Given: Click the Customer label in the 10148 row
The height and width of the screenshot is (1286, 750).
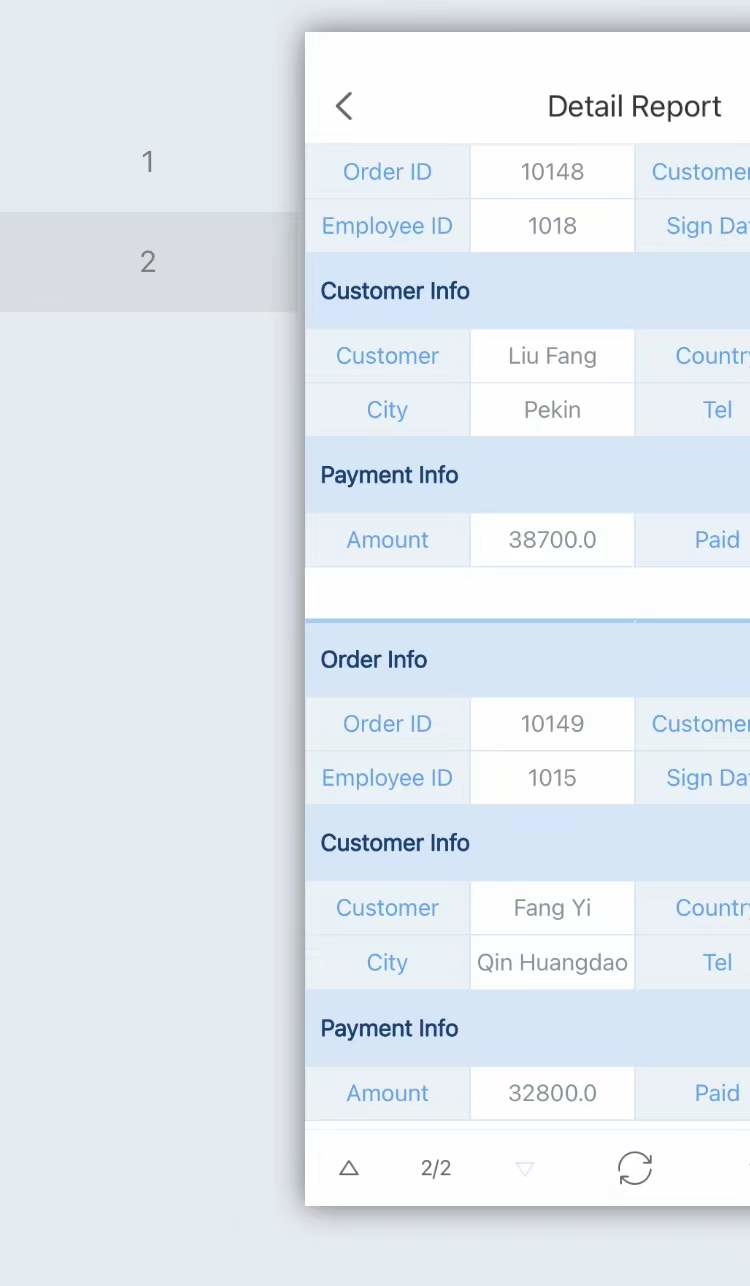Looking at the screenshot, I should click(700, 172).
